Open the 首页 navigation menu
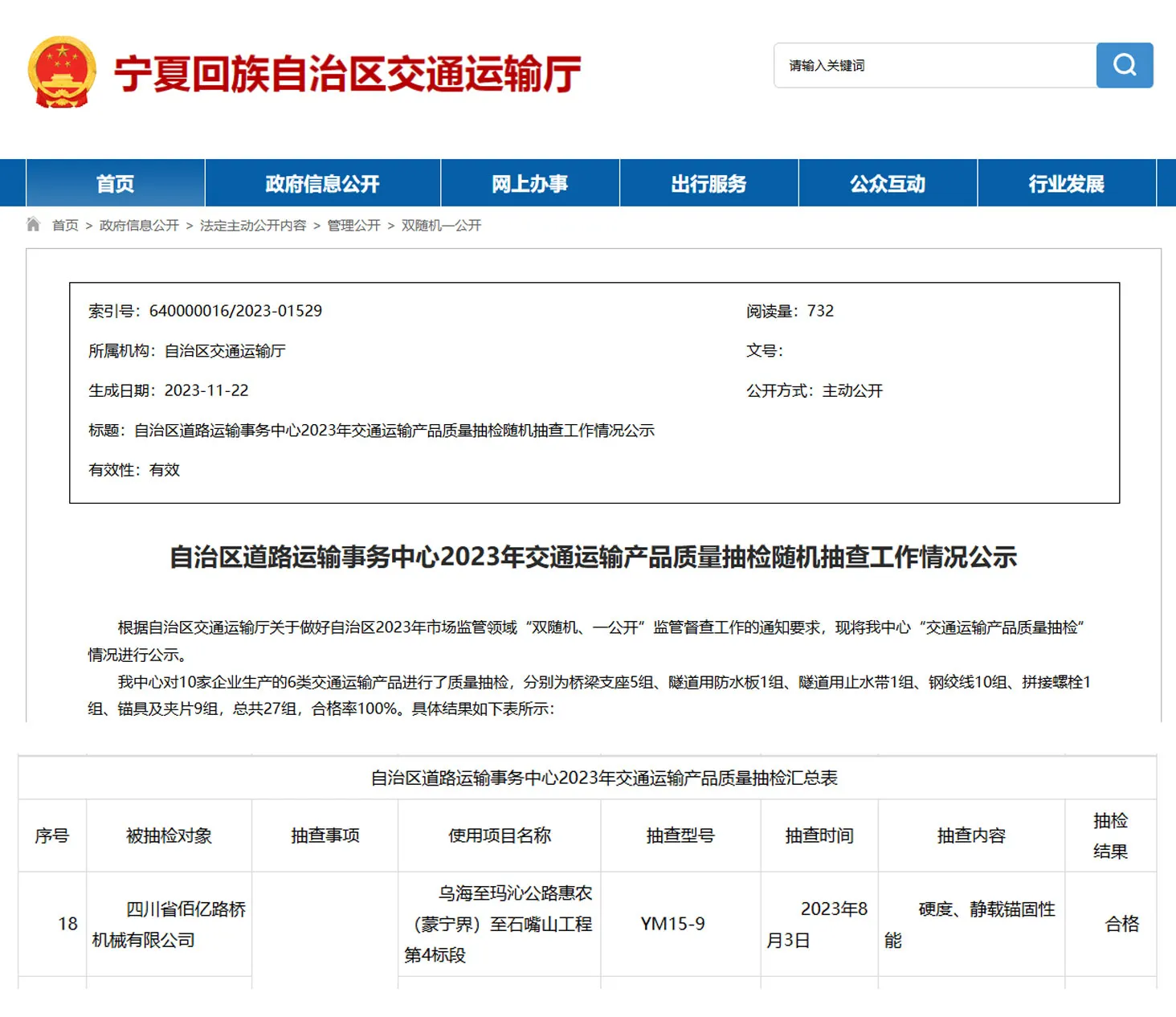 [115, 183]
